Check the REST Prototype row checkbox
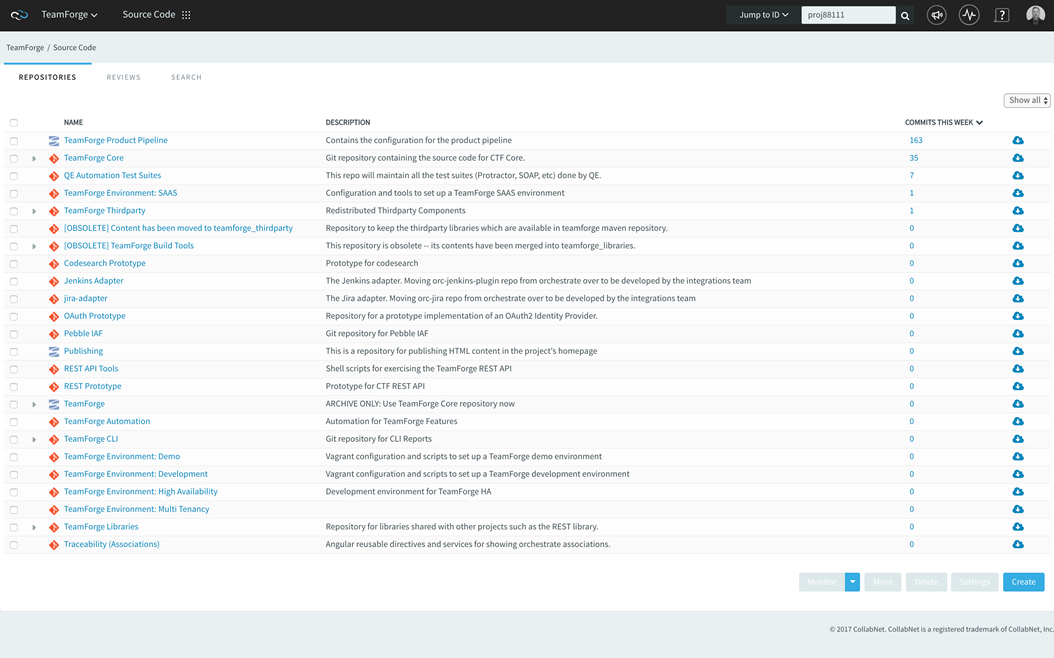 pos(13,386)
